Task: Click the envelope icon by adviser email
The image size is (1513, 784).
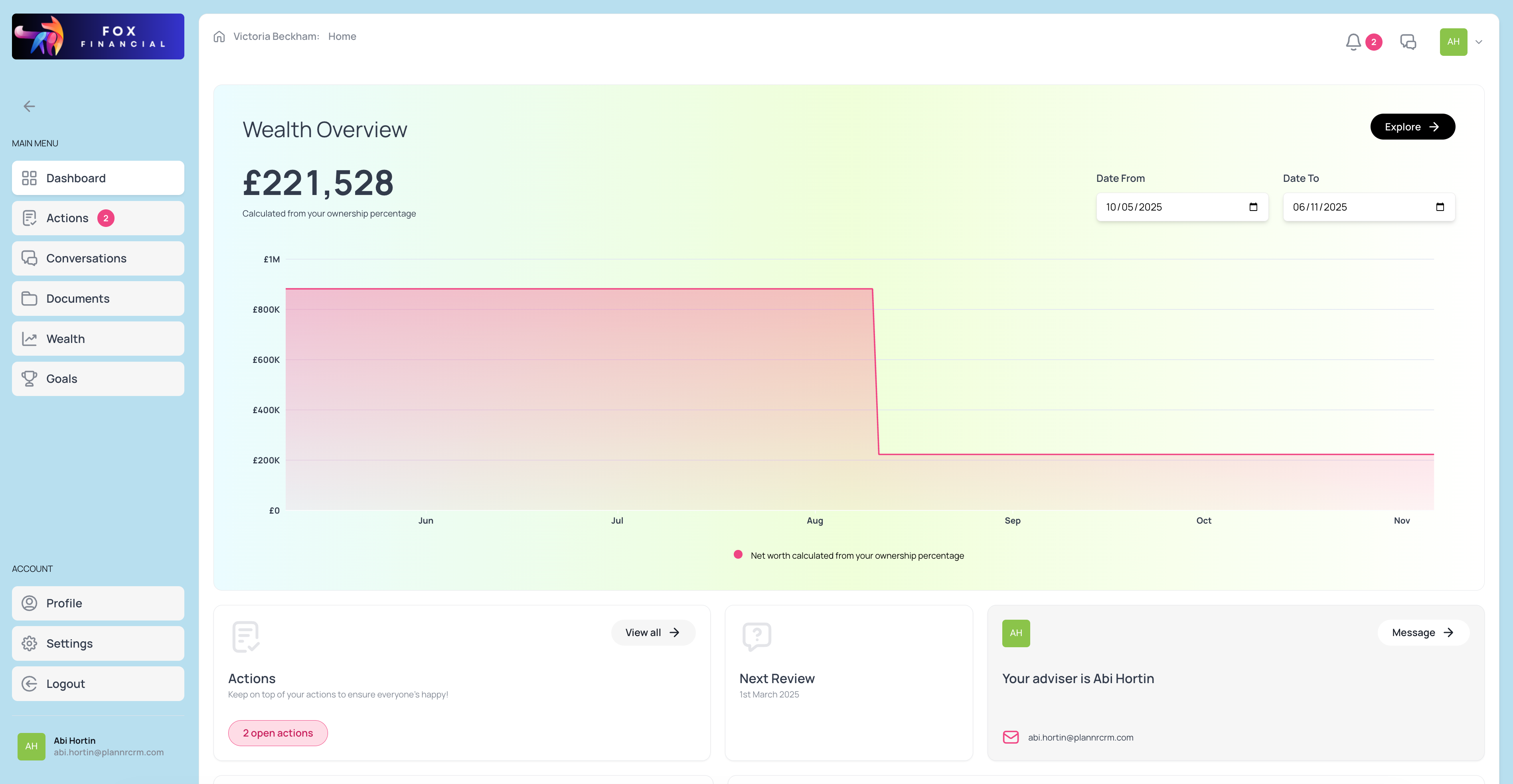Action: 1010,737
